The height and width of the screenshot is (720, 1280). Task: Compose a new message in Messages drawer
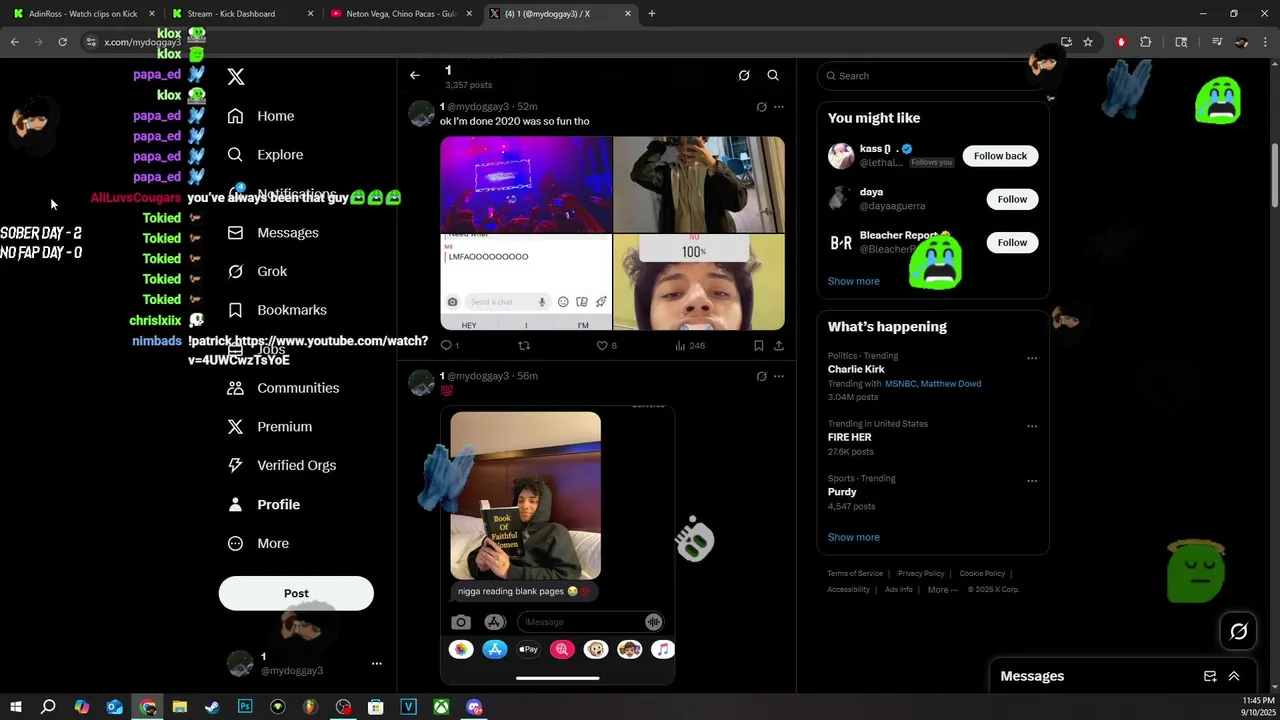point(1210,677)
